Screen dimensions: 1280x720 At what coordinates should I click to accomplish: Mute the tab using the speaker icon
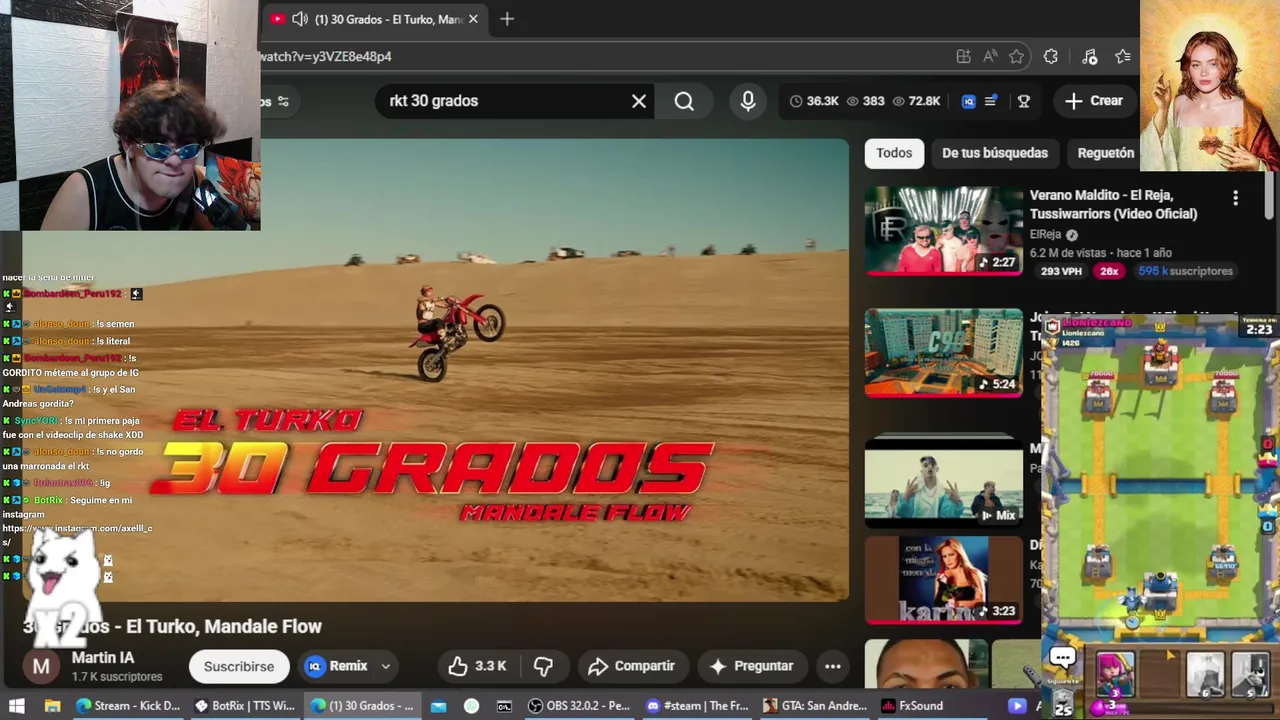(299, 19)
